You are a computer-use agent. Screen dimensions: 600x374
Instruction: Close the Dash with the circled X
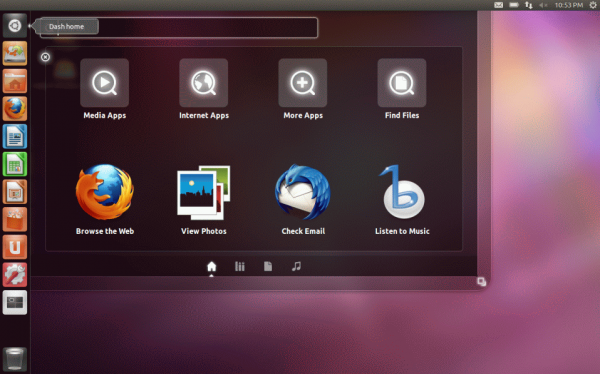coord(45,57)
